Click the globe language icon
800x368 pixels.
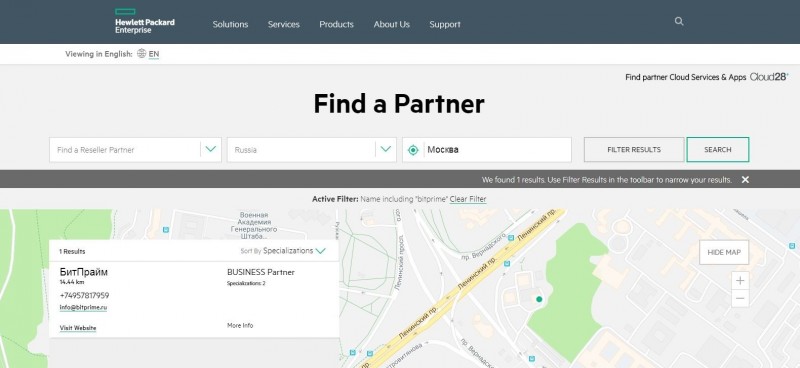coord(141,54)
